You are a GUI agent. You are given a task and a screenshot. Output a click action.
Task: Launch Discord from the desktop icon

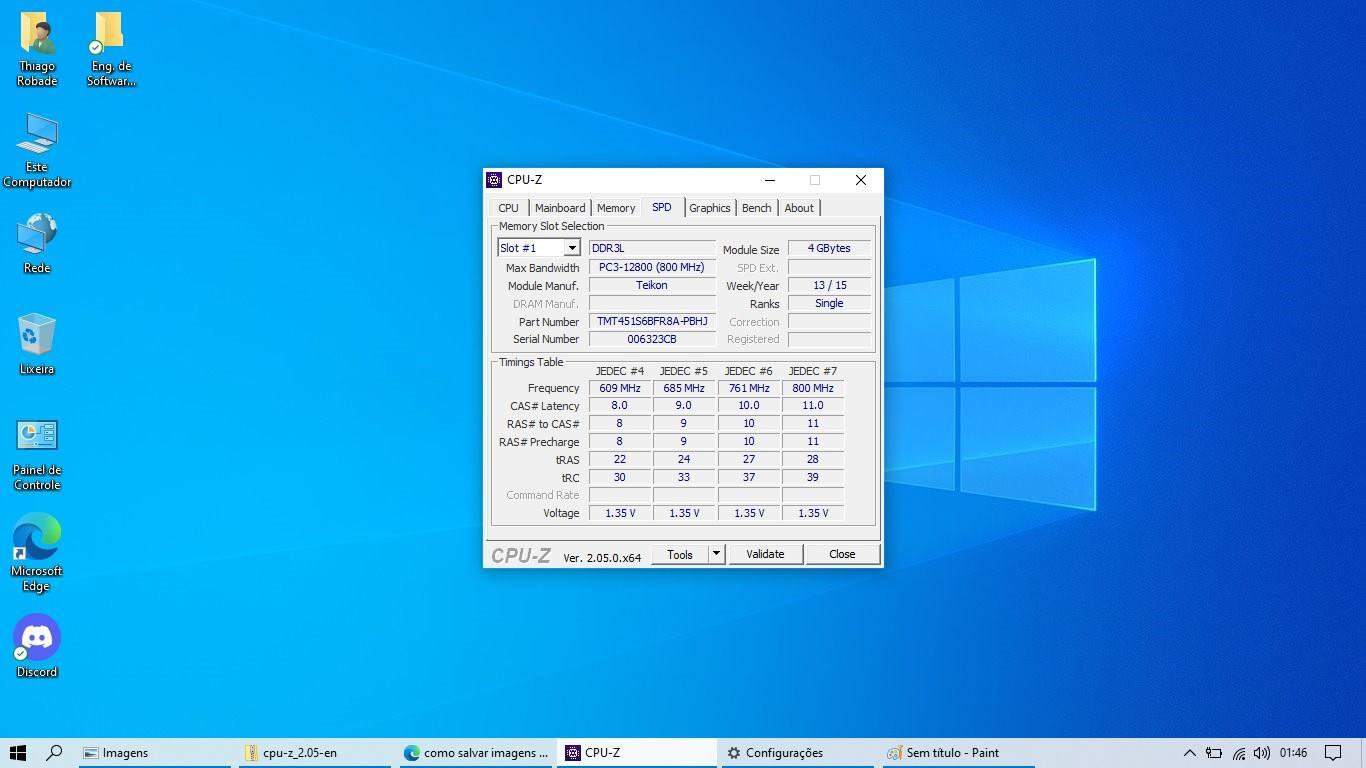(x=37, y=646)
